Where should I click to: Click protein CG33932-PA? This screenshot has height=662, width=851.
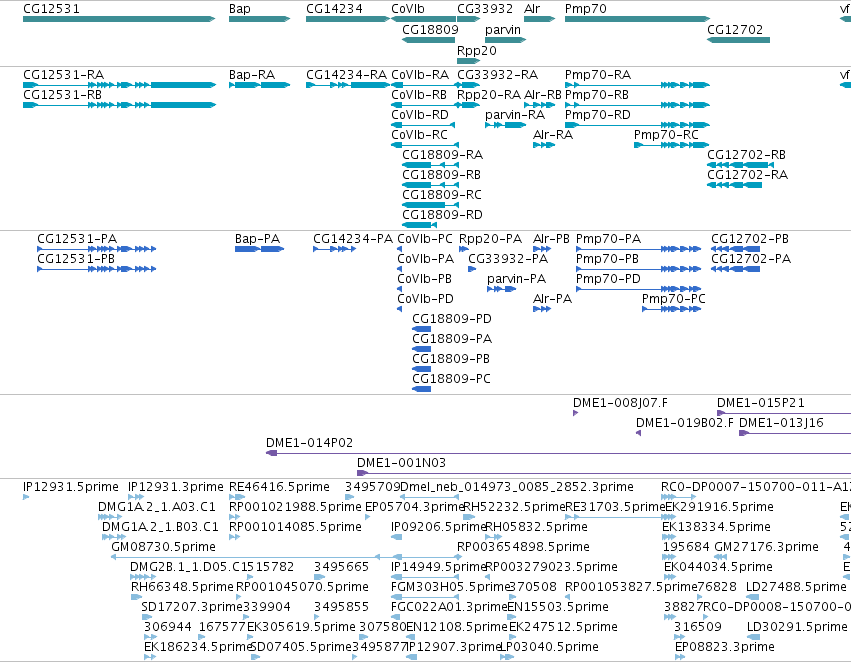click(x=472, y=269)
